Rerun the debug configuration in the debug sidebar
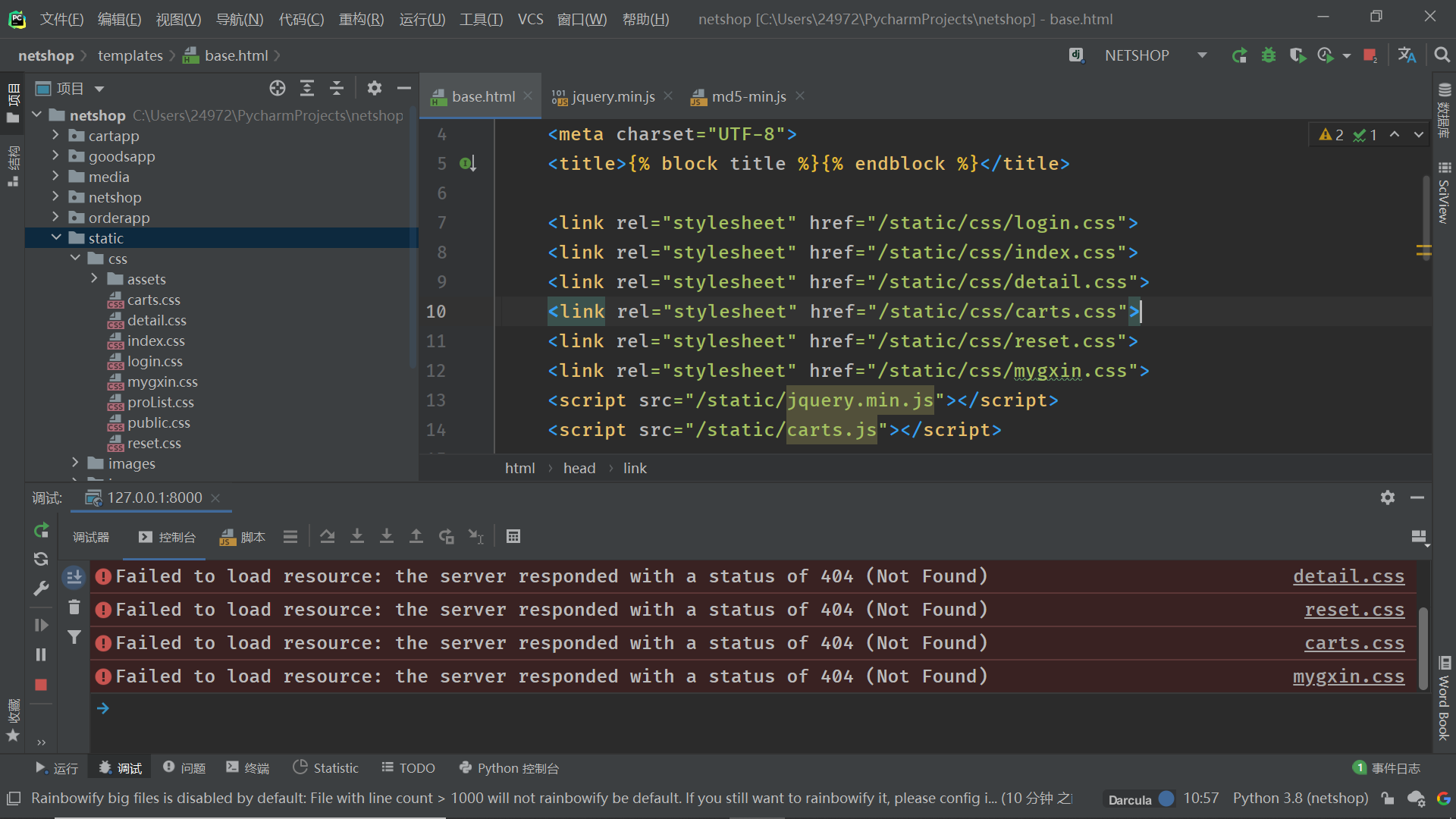Screen dimensions: 1456x819 41,530
